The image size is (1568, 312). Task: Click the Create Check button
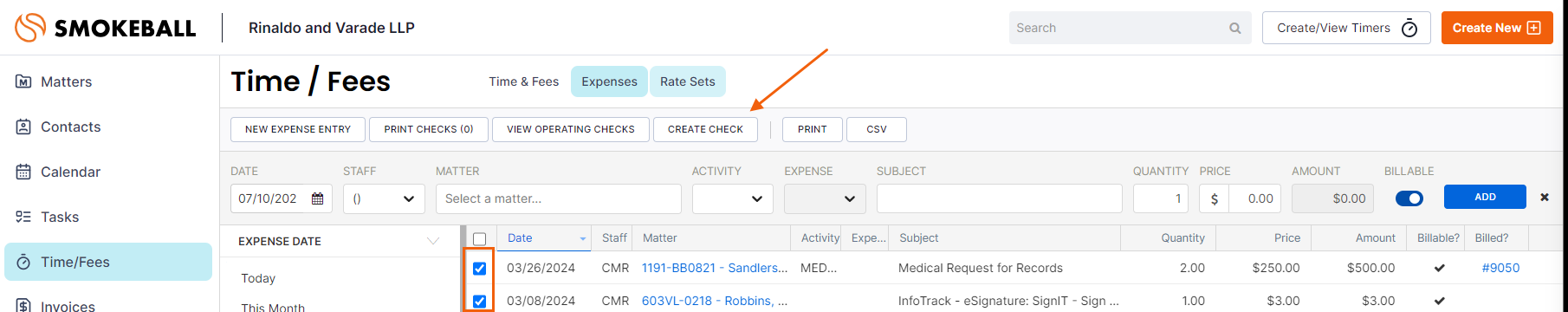coord(705,129)
